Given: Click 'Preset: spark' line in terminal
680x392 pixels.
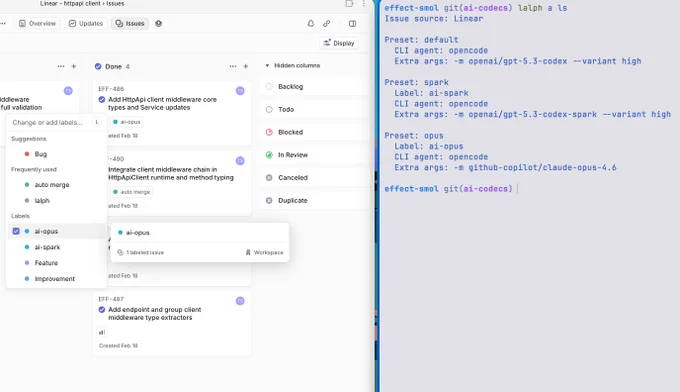Looking at the screenshot, I should tap(416, 82).
